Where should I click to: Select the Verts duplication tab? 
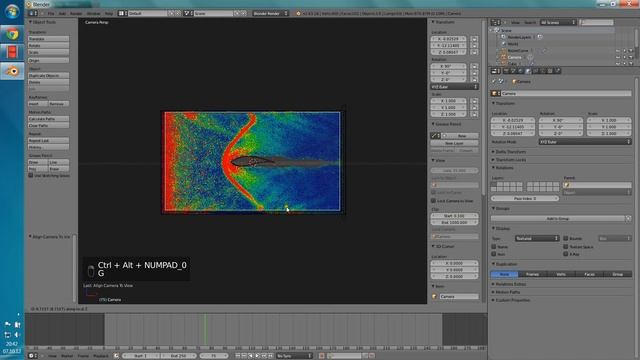pos(561,274)
